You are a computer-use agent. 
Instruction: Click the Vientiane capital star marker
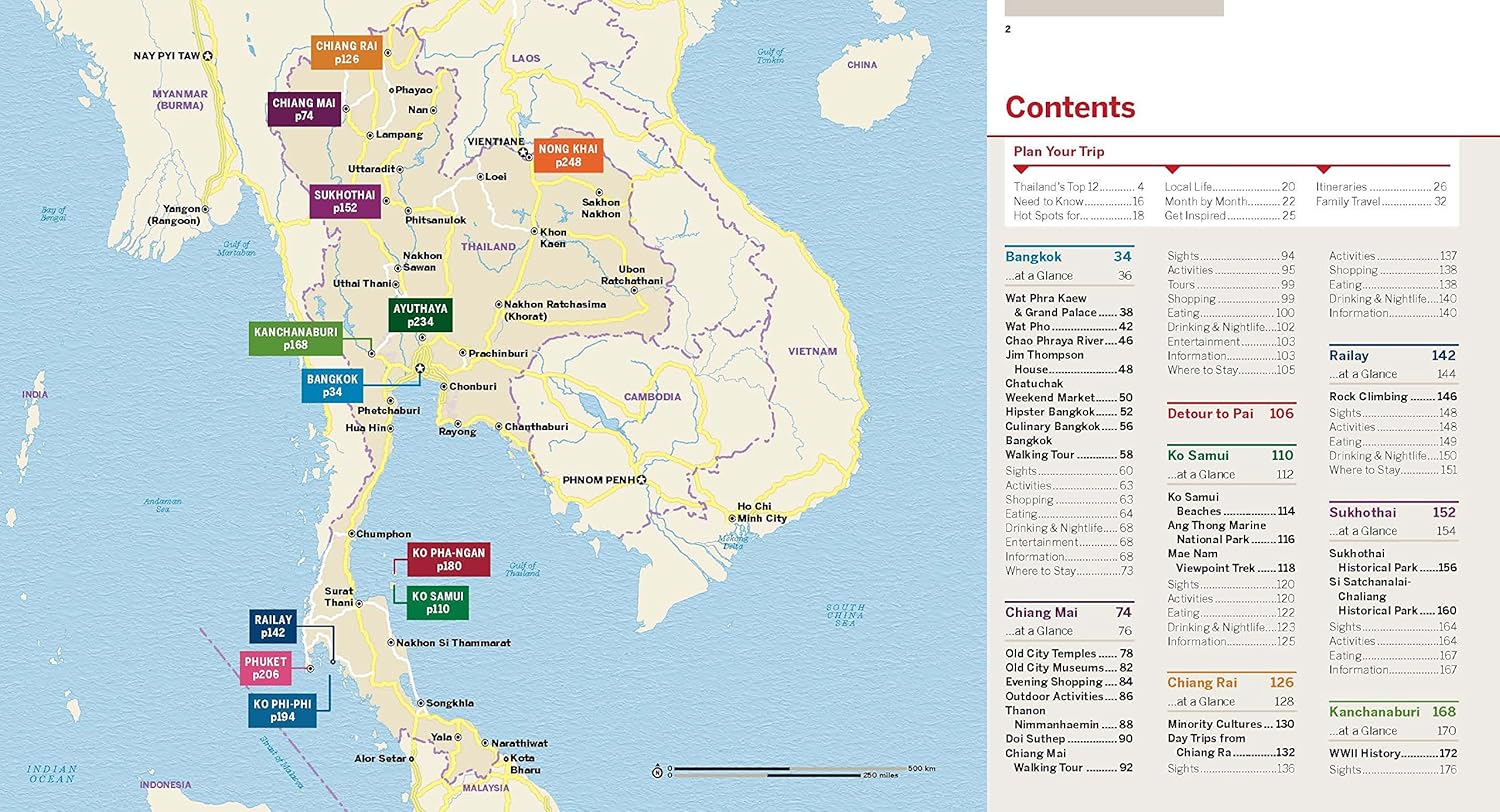[x=524, y=154]
